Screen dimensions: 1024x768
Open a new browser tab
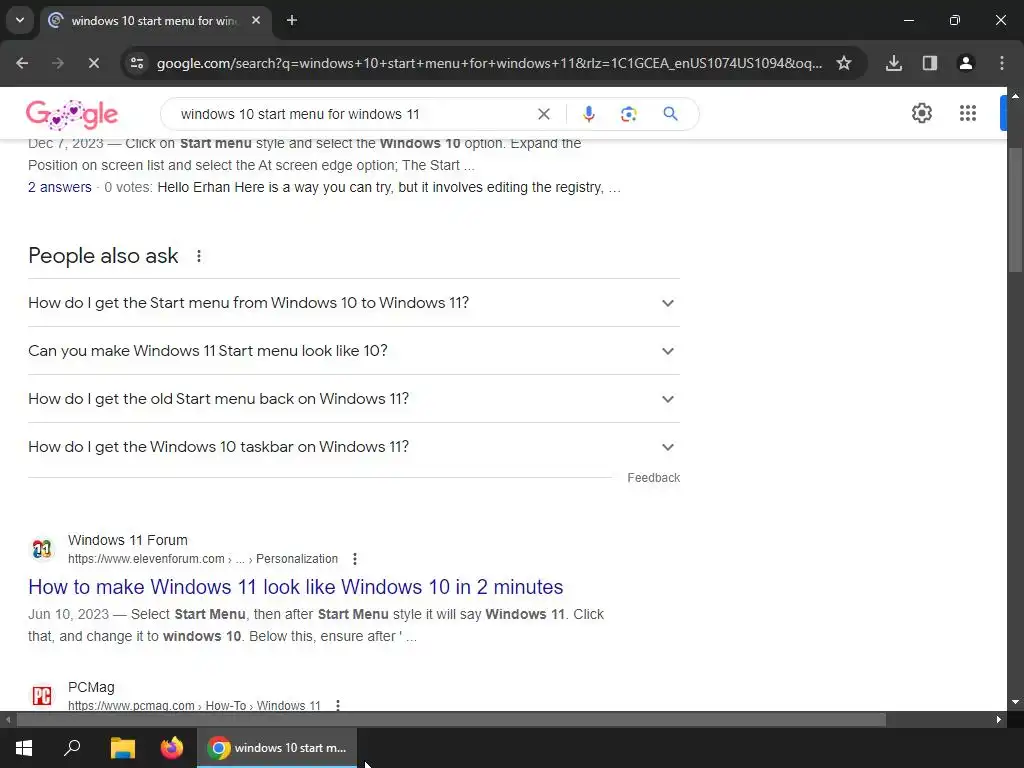[292, 20]
